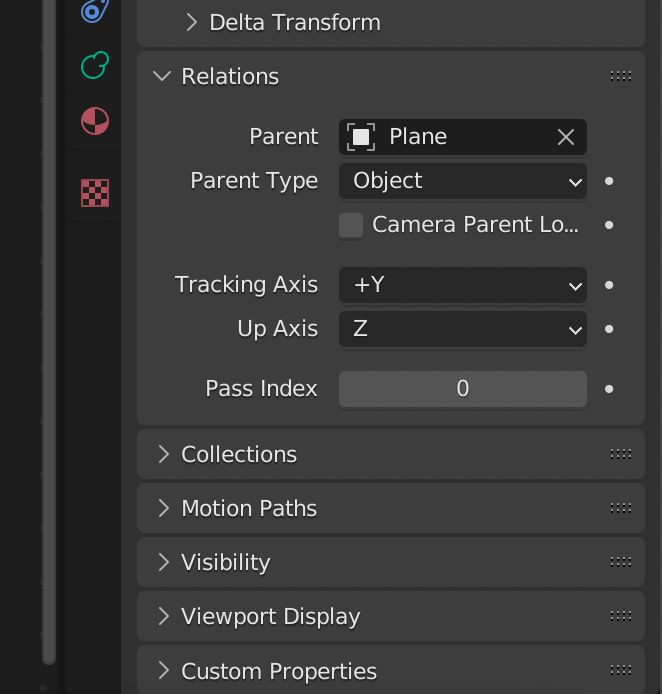Clear the Plane parent with the X
The width and height of the screenshot is (662, 694).
pyautogui.click(x=566, y=137)
